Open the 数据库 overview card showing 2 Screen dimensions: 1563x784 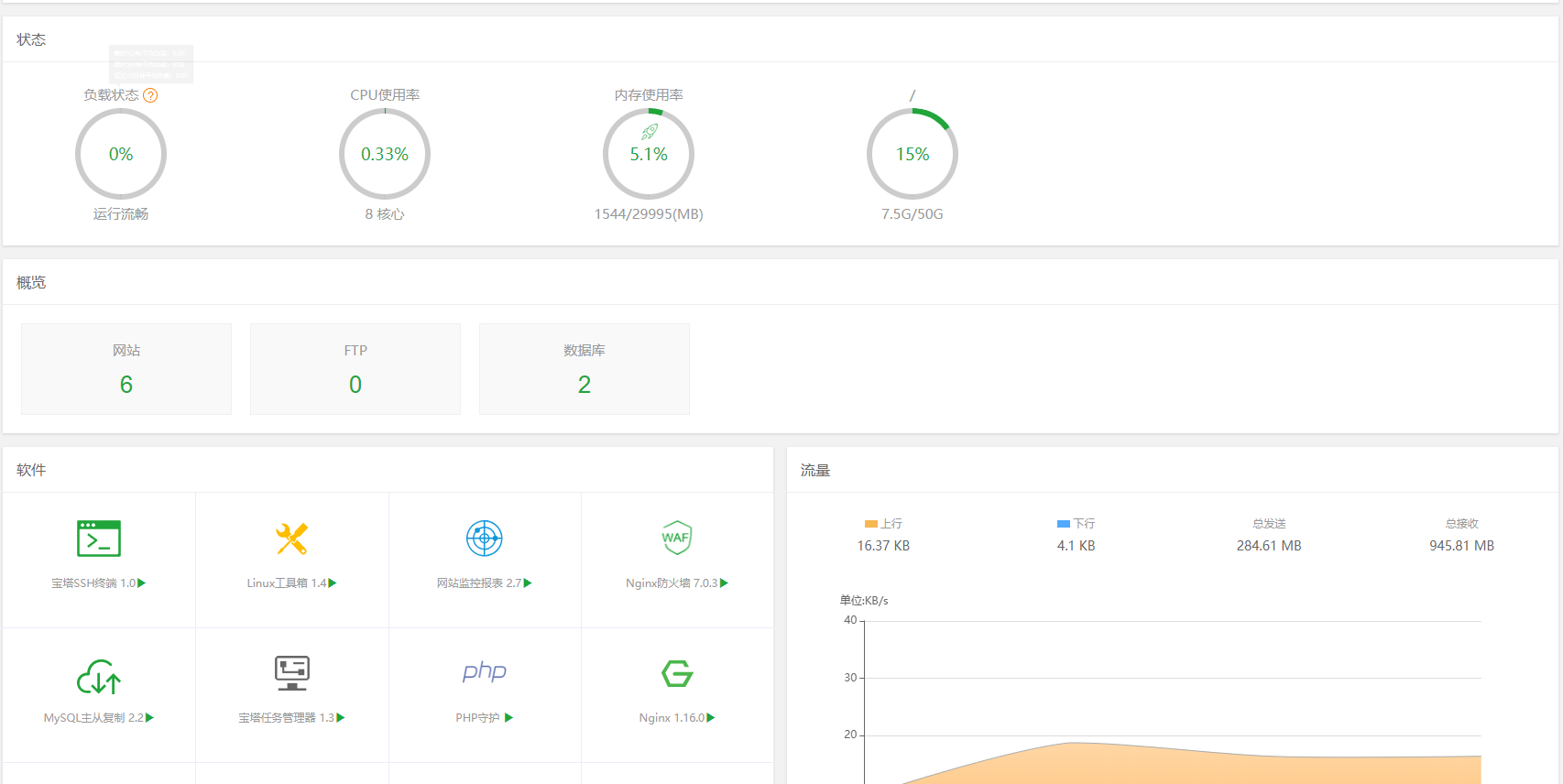pyautogui.click(x=585, y=369)
